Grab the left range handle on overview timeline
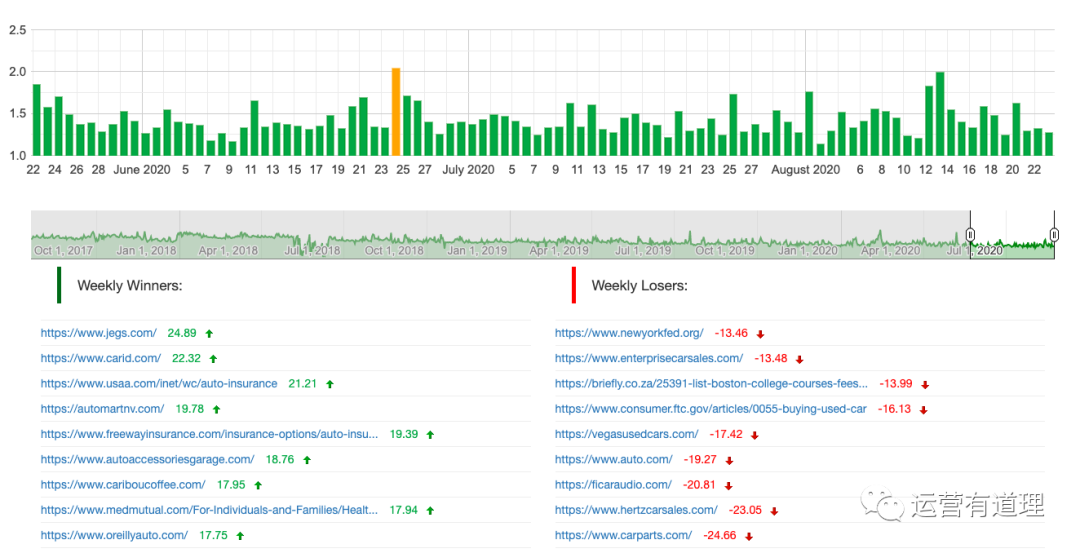 [970, 235]
